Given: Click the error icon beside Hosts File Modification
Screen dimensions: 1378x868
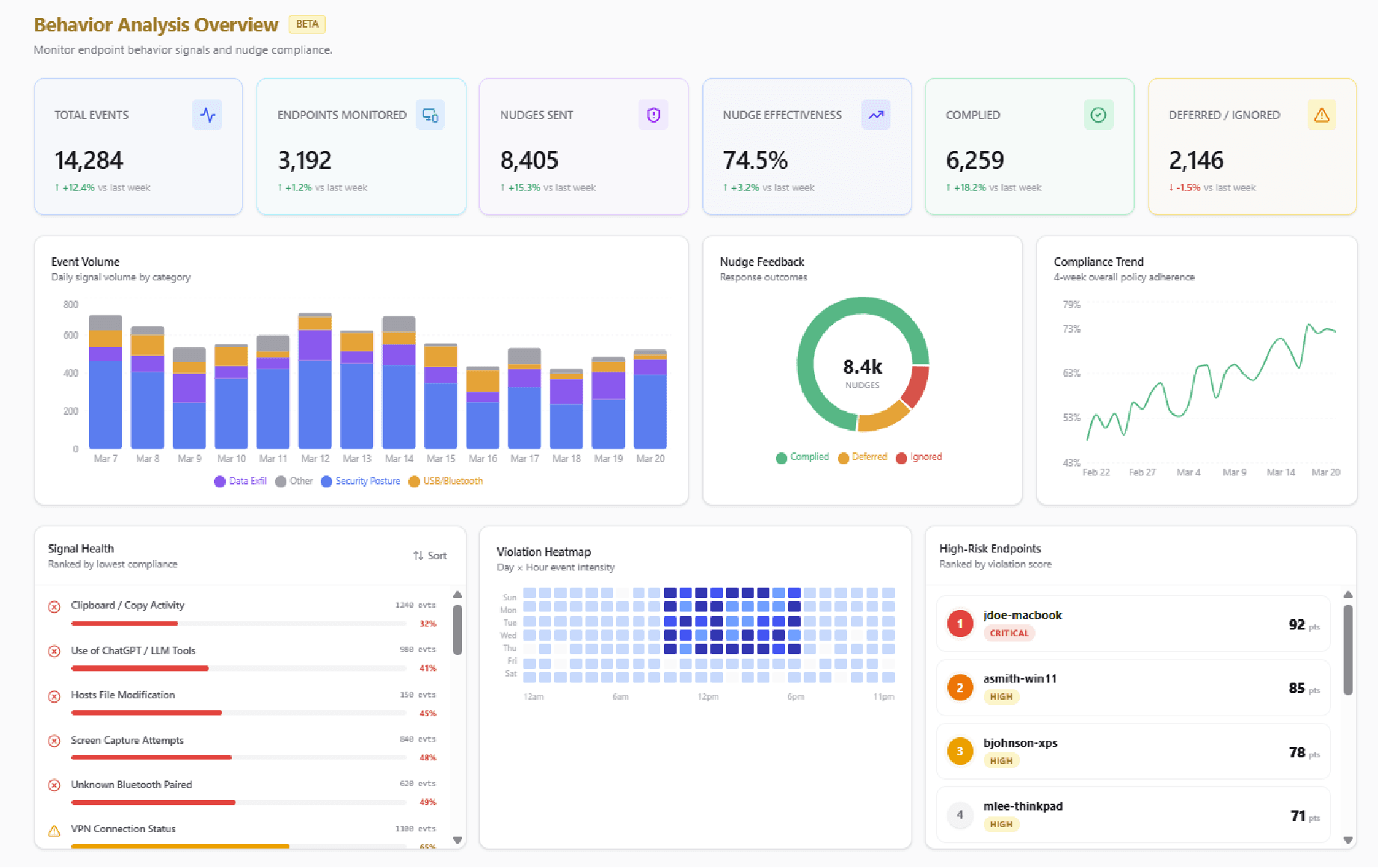Looking at the screenshot, I should 54,696.
